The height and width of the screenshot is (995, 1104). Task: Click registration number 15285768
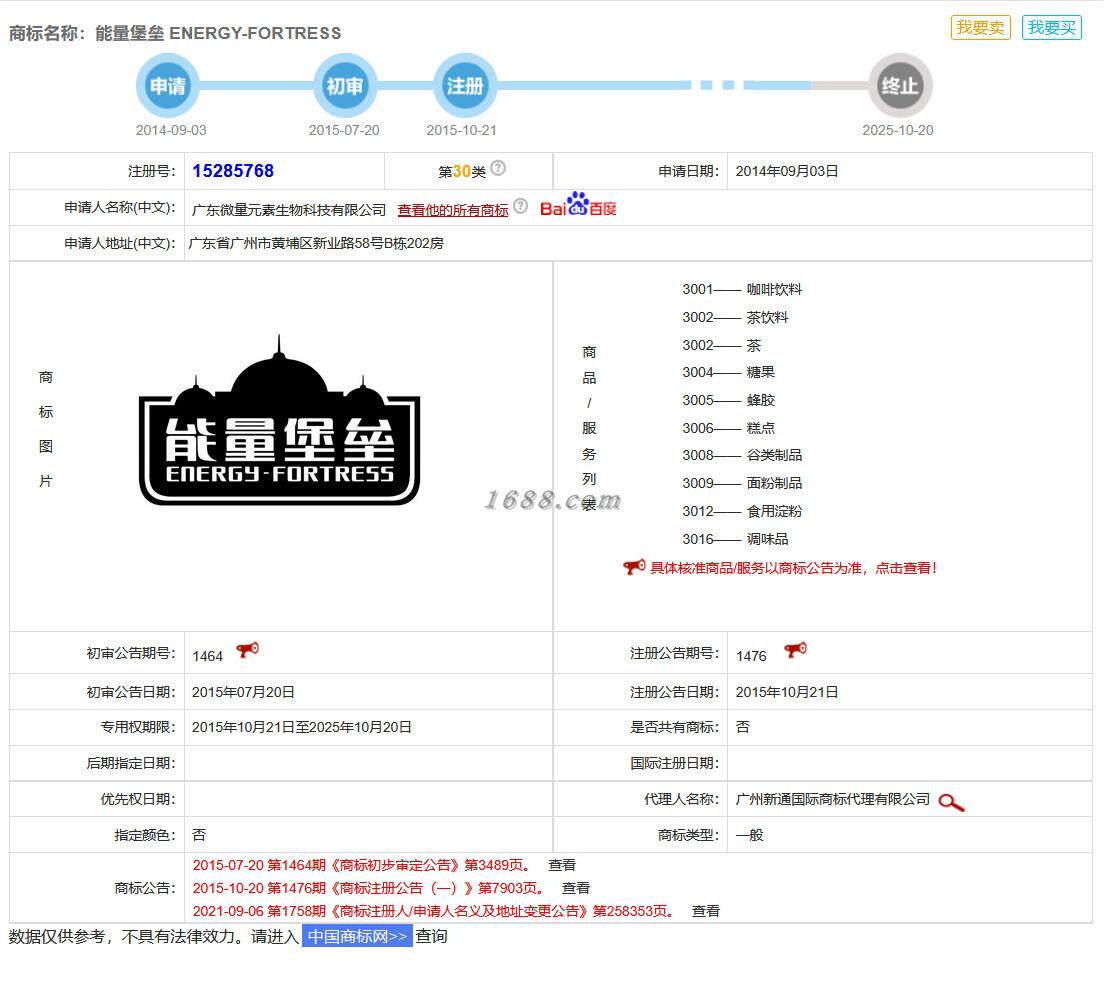[x=233, y=171]
